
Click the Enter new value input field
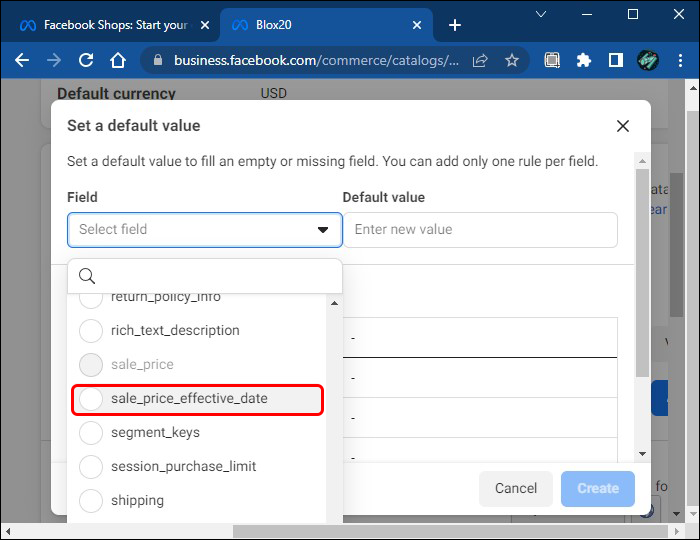pyautogui.click(x=480, y=229)
